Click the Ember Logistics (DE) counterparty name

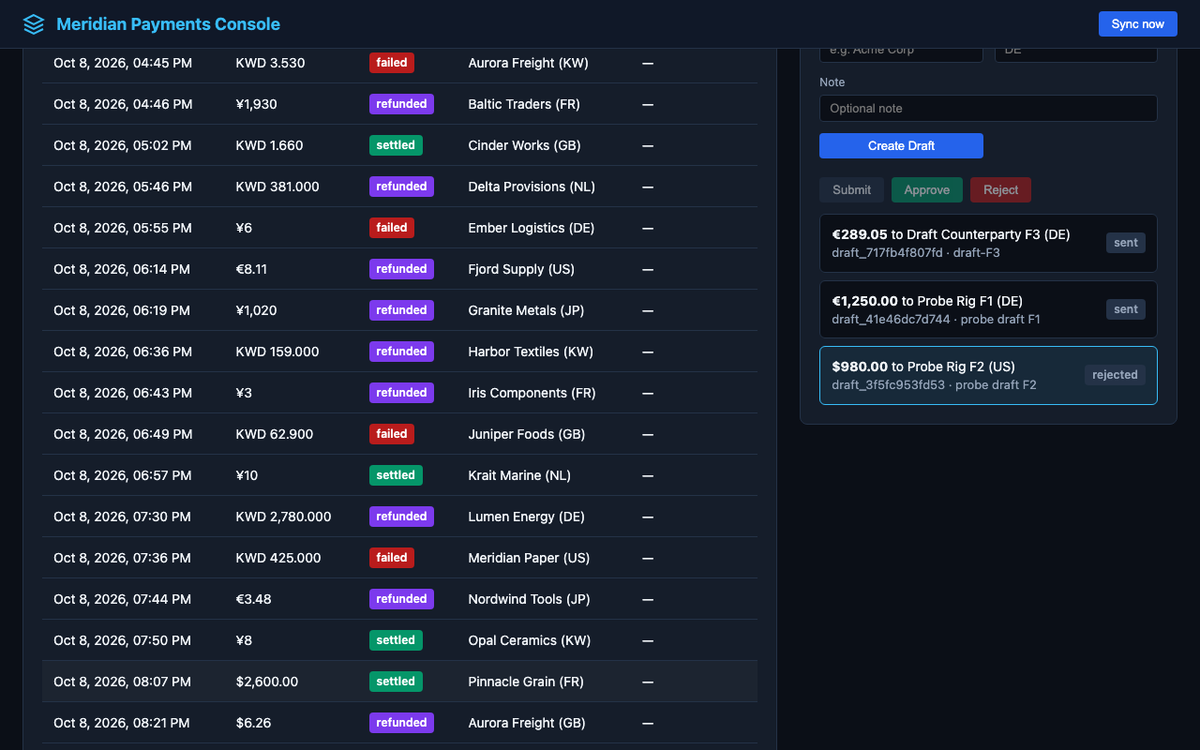pyautogui.click(x=531, y=228)
